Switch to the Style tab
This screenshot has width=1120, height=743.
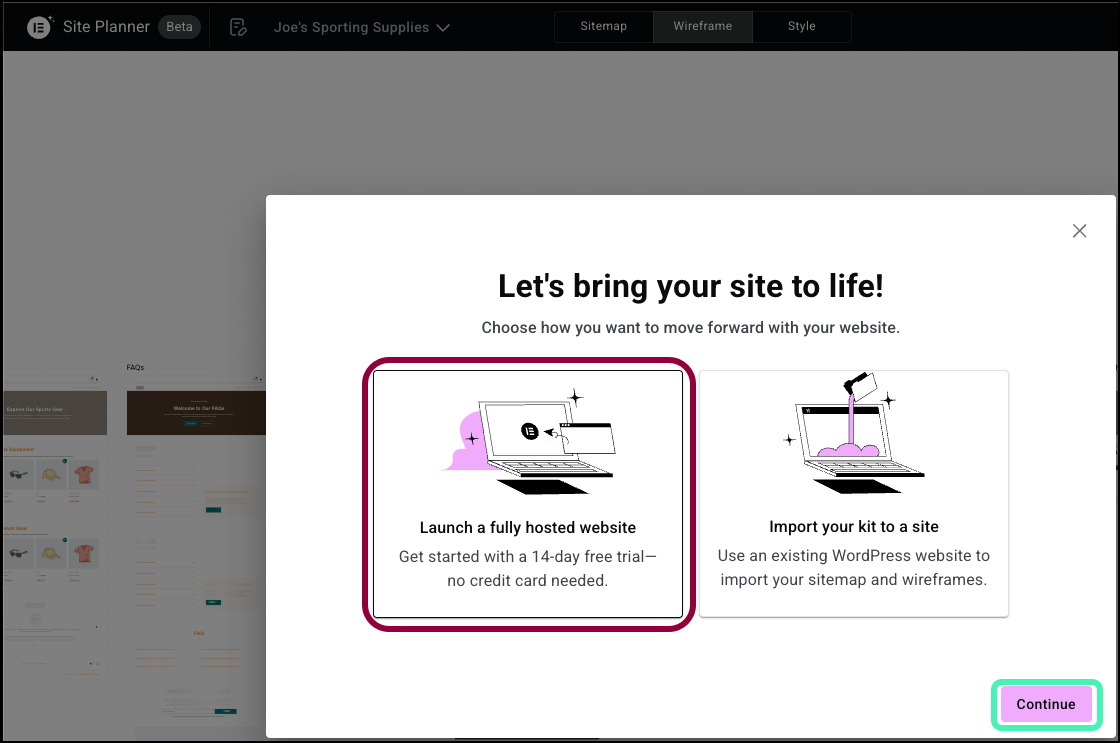801,26
